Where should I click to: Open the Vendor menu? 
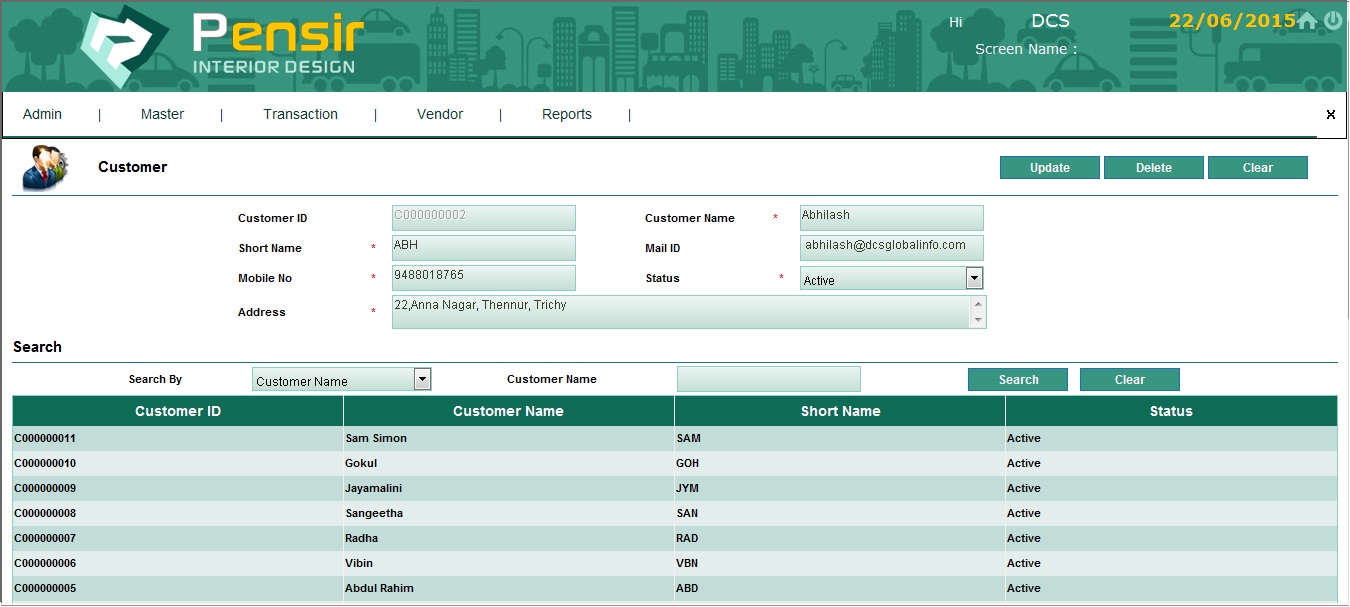440,115
